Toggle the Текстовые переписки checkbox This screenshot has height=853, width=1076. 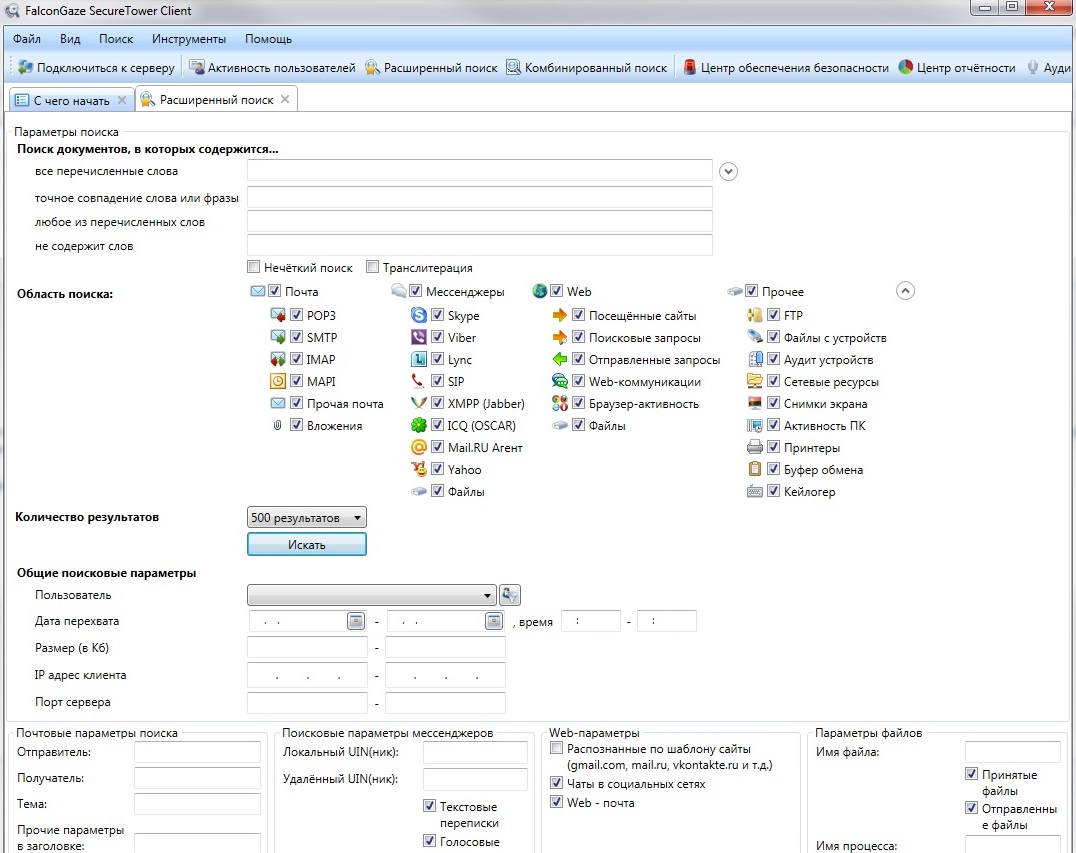(x=430, y=806)
